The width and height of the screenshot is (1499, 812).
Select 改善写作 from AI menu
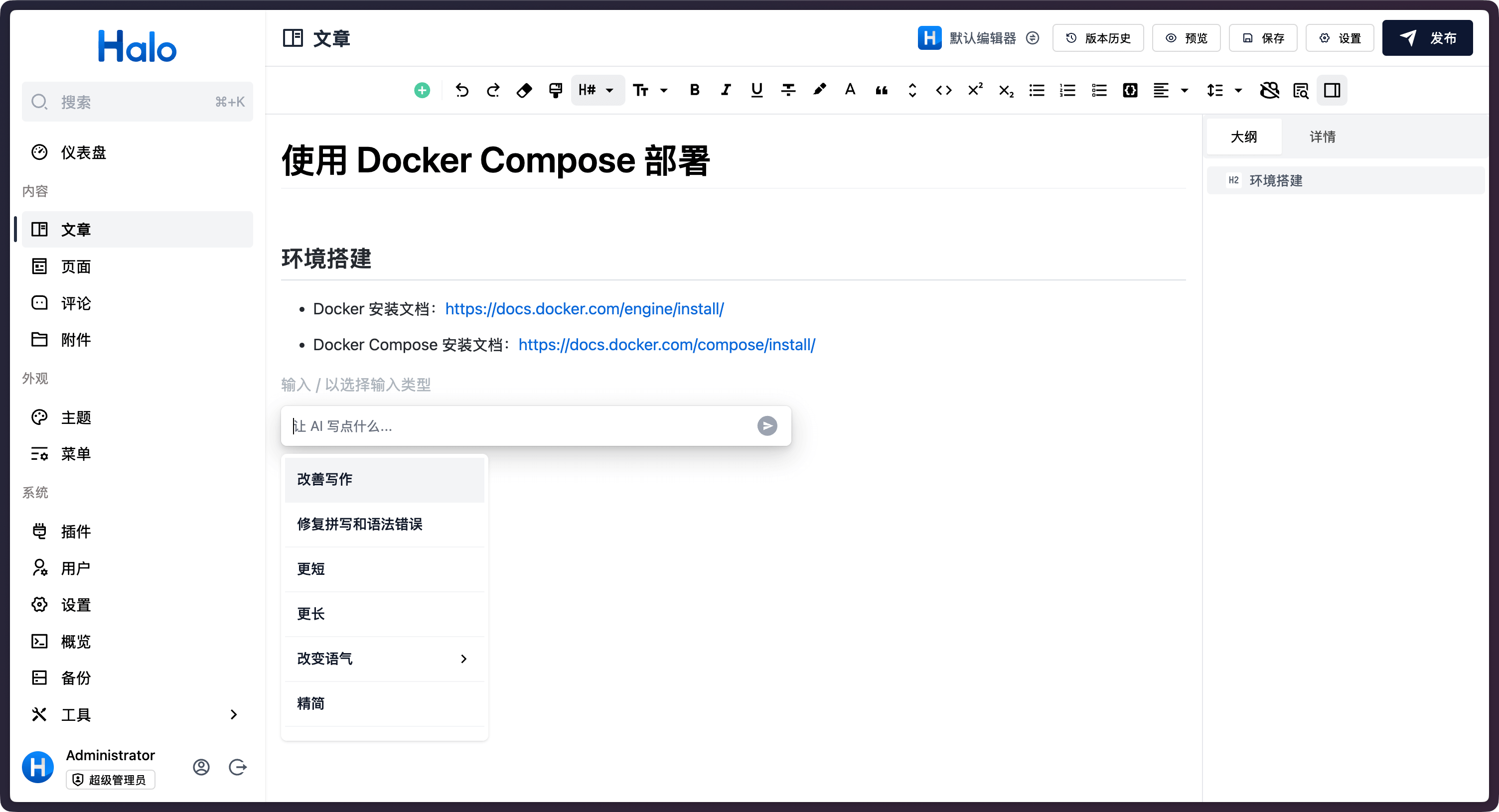[x=385, y=479]
